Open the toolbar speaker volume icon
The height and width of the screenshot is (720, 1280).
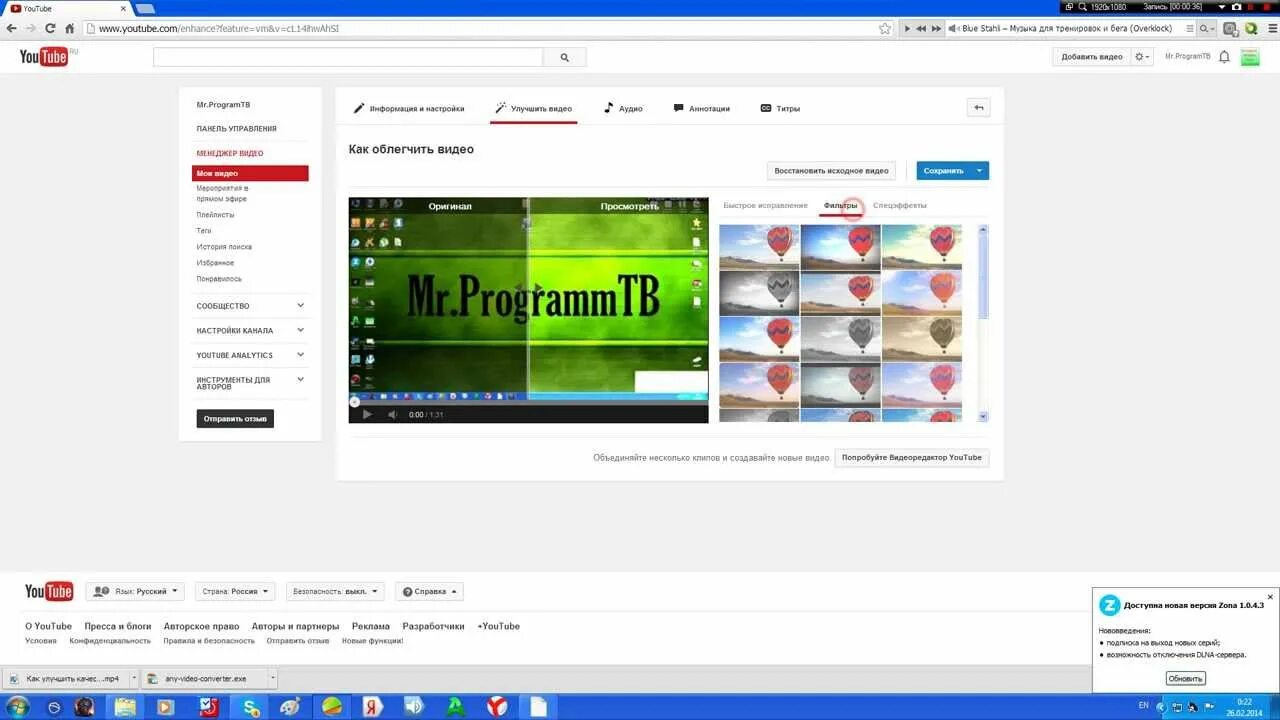point(953,28)
